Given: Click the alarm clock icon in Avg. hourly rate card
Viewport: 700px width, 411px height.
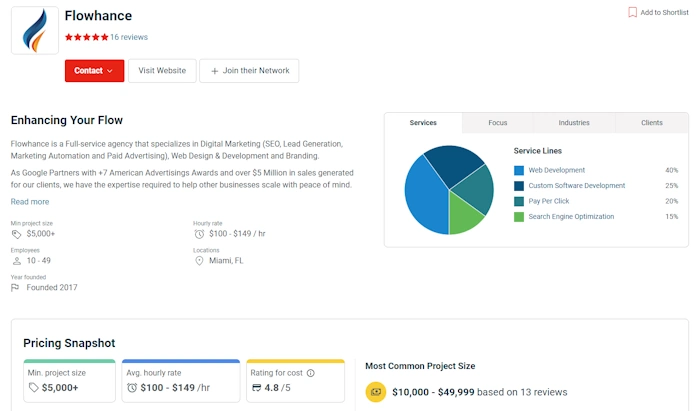Looking at the screenshot, I should coord(132,388).
